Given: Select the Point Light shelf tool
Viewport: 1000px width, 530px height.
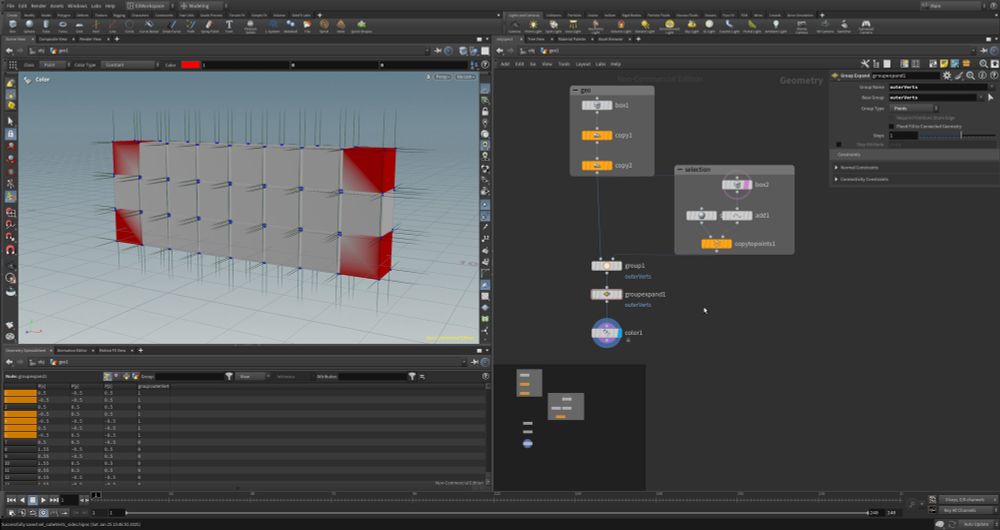Looking at the screenshot, I should pyautogui.click(x=533, y=26).
